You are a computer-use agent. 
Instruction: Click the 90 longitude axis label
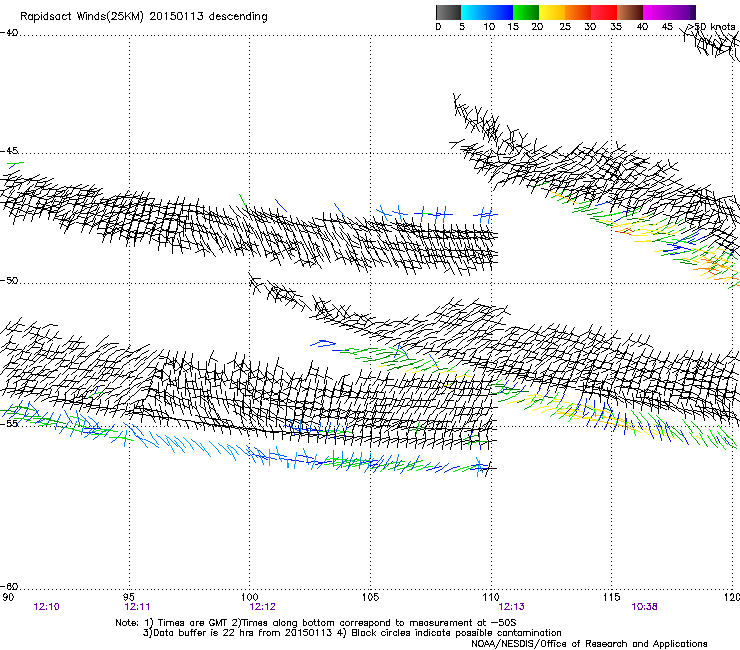(x=8, y=597)
